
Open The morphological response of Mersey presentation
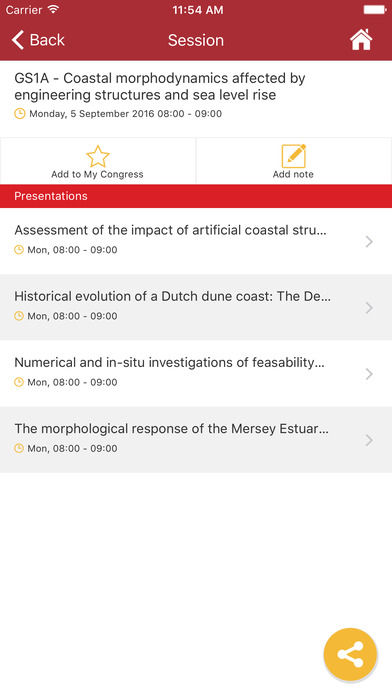196,440
